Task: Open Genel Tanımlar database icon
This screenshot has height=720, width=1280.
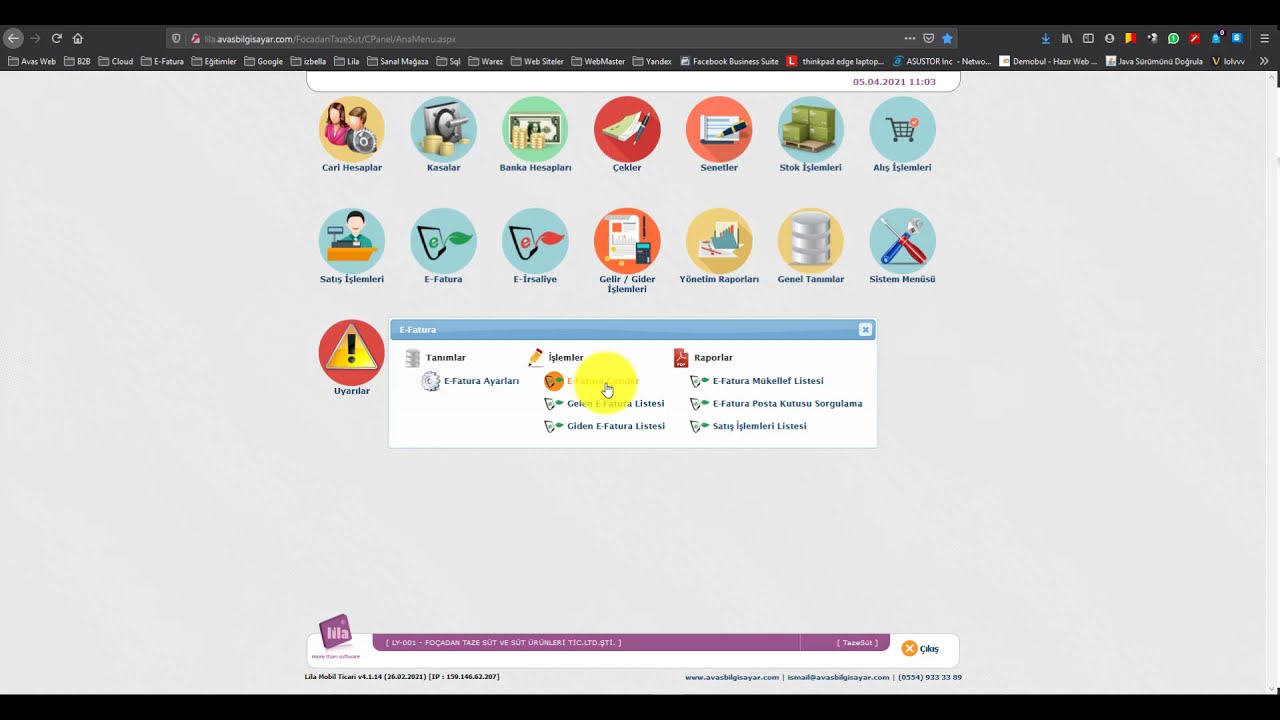Action: coord(810,241)
